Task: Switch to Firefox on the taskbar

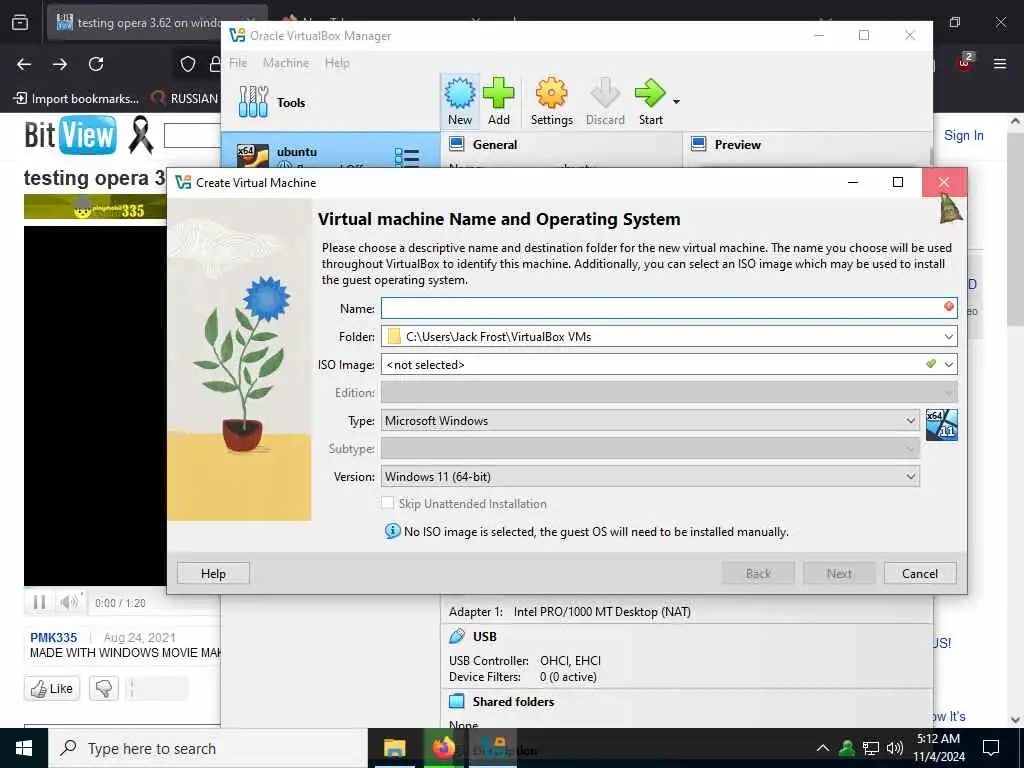Action: point(443,748)
